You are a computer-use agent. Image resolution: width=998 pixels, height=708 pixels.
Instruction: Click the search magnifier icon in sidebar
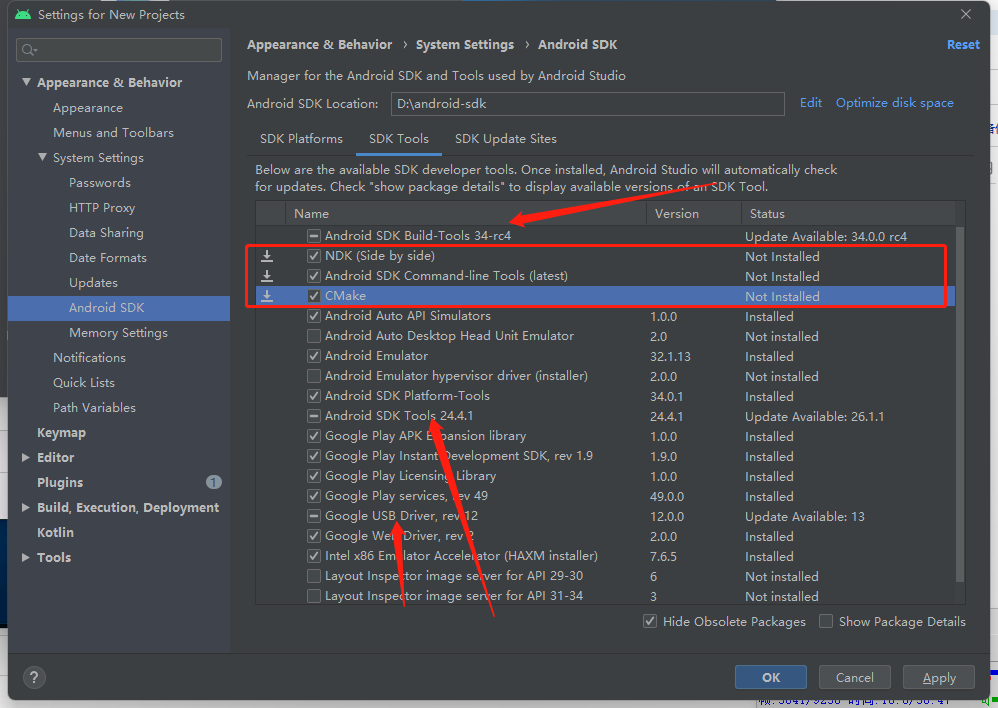[x=29, y=50]
